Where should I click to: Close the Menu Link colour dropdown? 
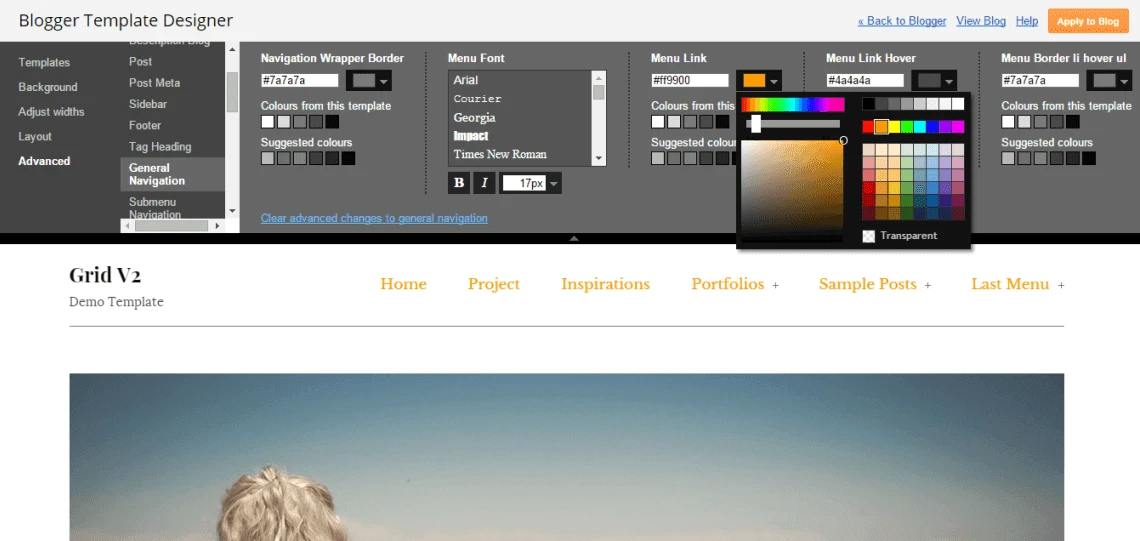pos(759,81)
